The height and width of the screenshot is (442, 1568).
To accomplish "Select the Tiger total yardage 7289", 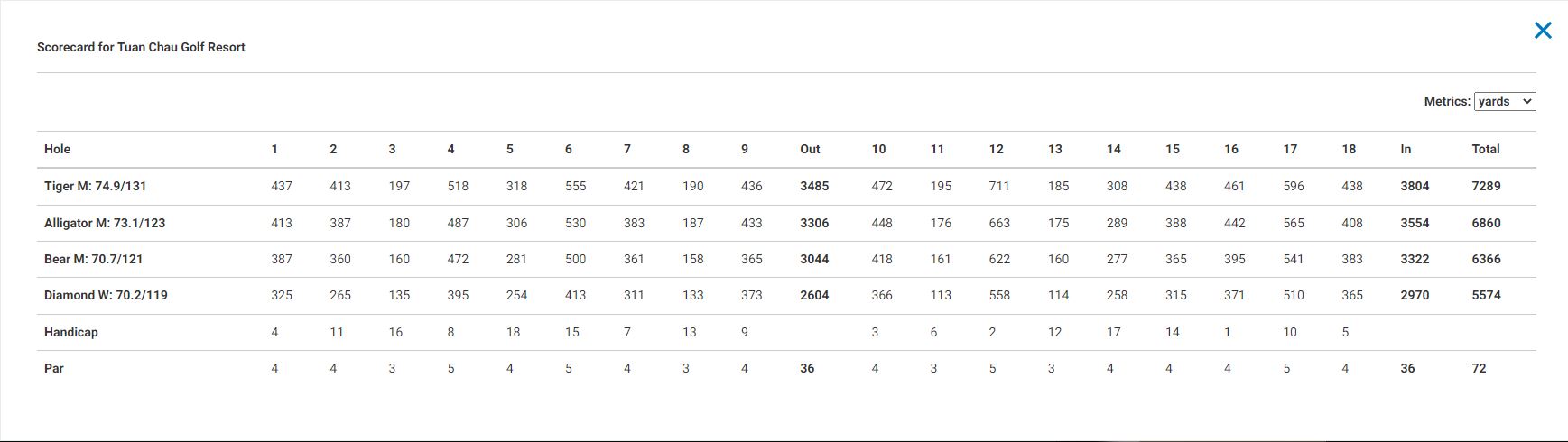I will [x=1486, y=186].
